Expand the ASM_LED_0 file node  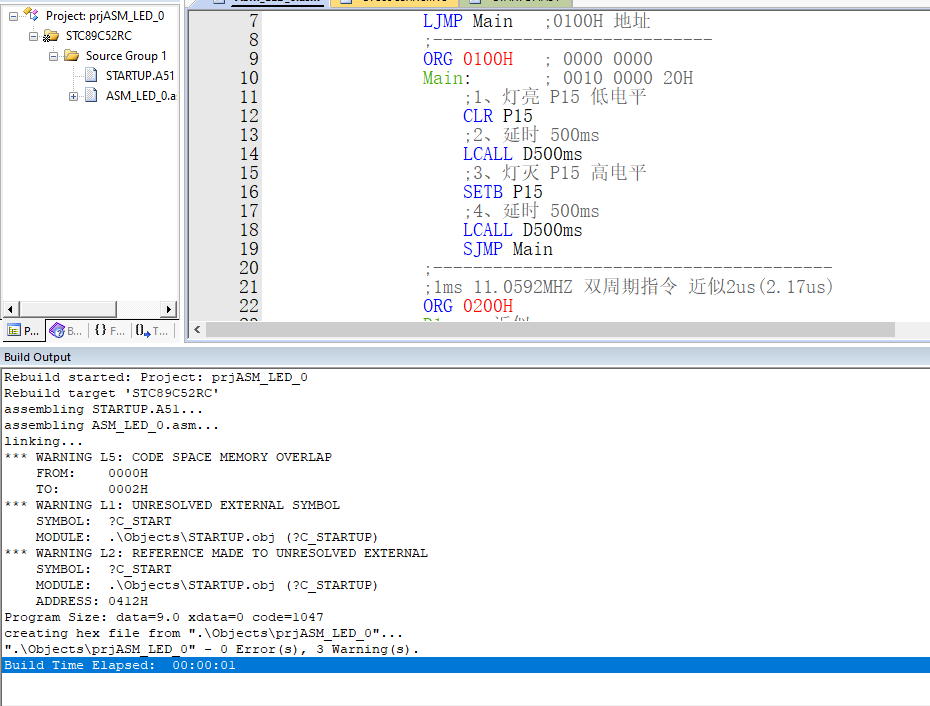[x=74, y=96]
